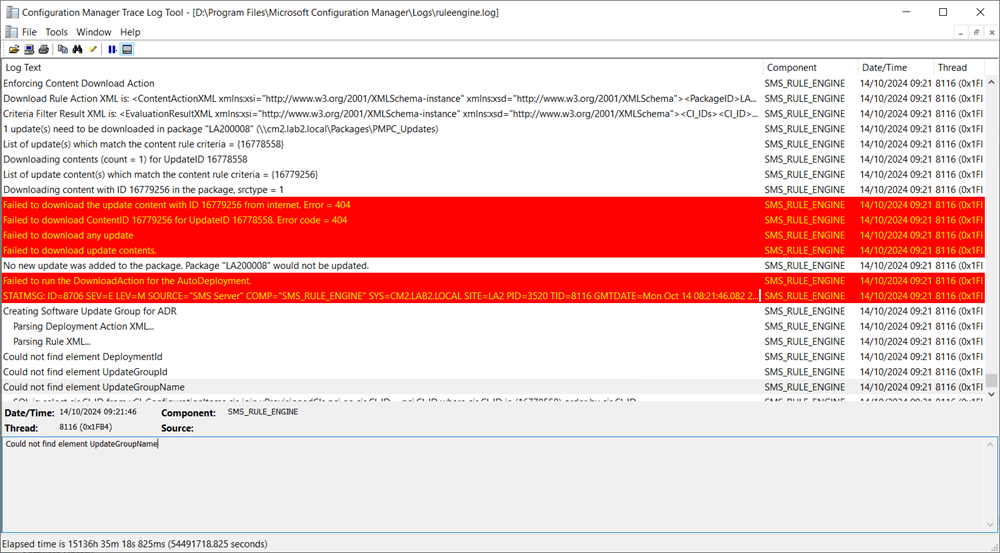Select 'List of update content(s) which match' row
This screenshot has height=553, width=1000.
(492, 174)
